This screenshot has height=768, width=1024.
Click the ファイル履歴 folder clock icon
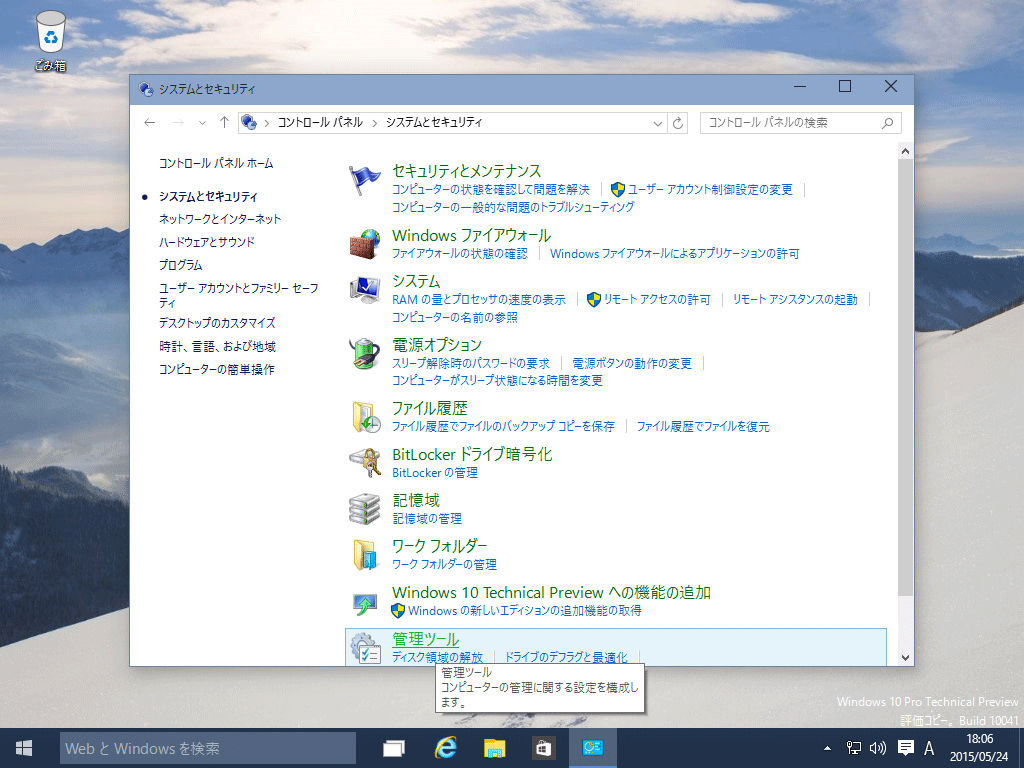click(364, 417)
